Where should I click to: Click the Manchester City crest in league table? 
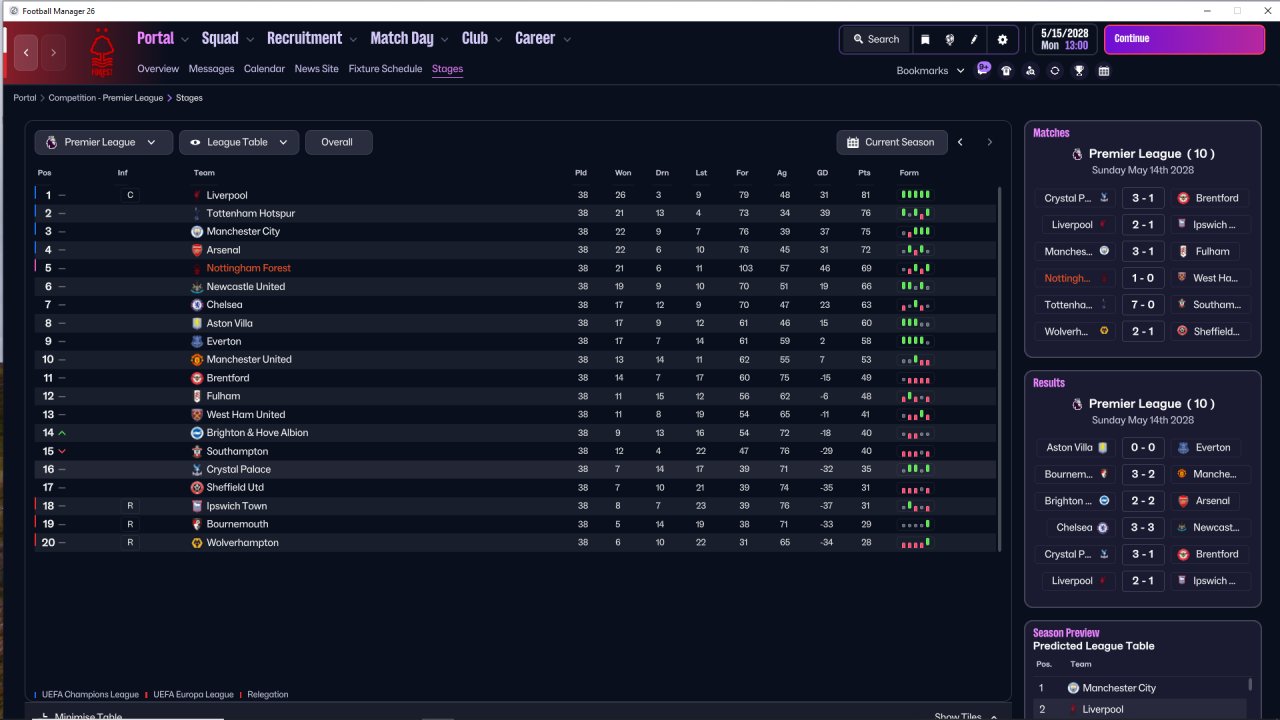tap(197, 232)
